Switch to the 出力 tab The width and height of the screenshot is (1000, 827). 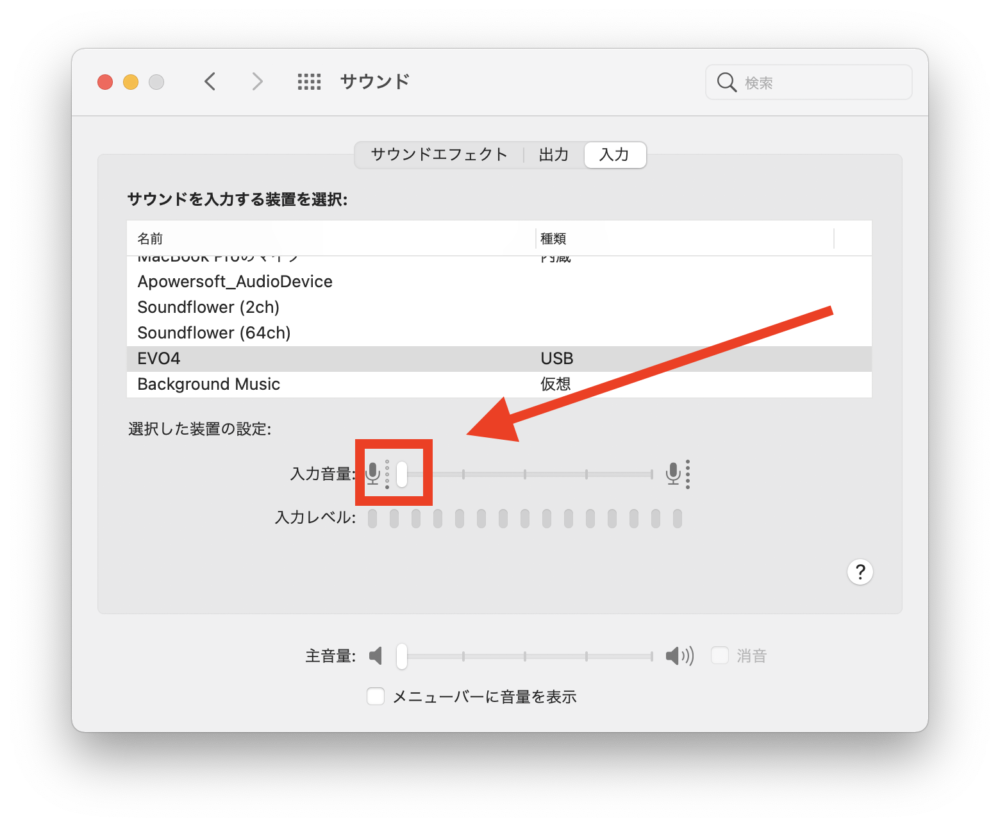coord(553,155)
